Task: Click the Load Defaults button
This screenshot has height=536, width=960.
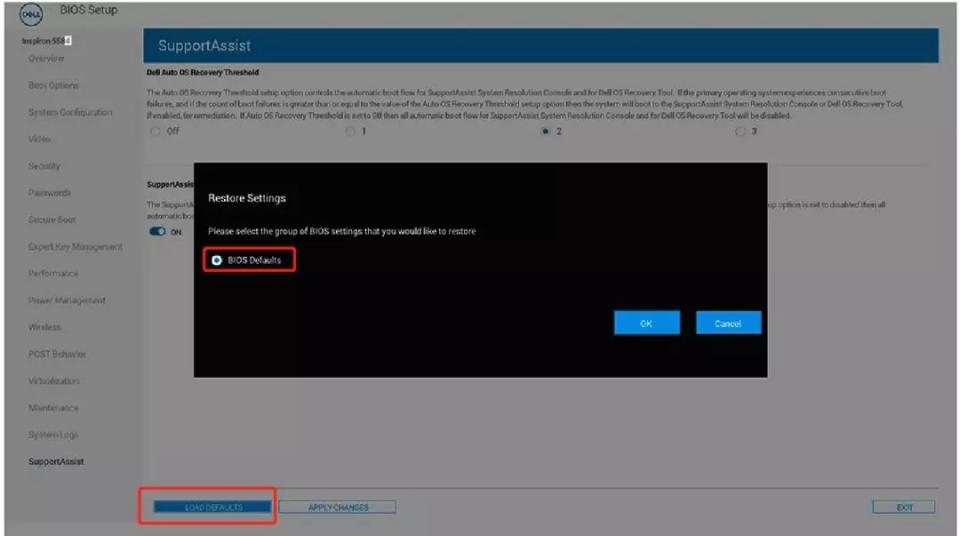Action: [x=212, y=507]
